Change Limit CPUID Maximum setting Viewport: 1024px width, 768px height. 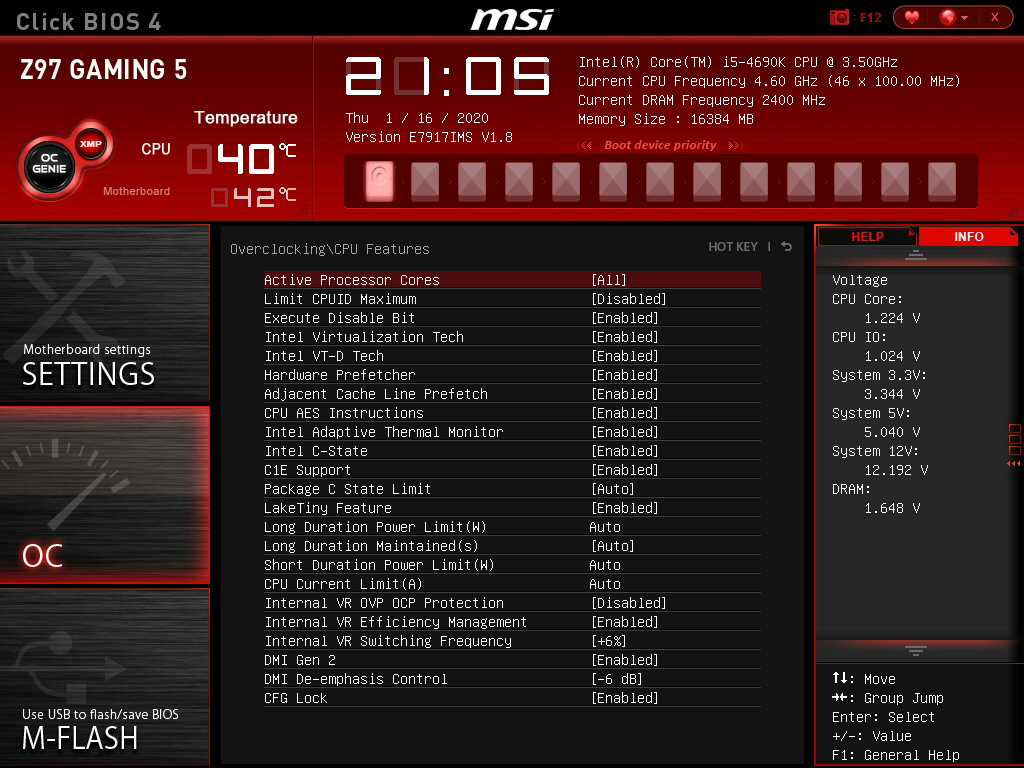point(512,299)
